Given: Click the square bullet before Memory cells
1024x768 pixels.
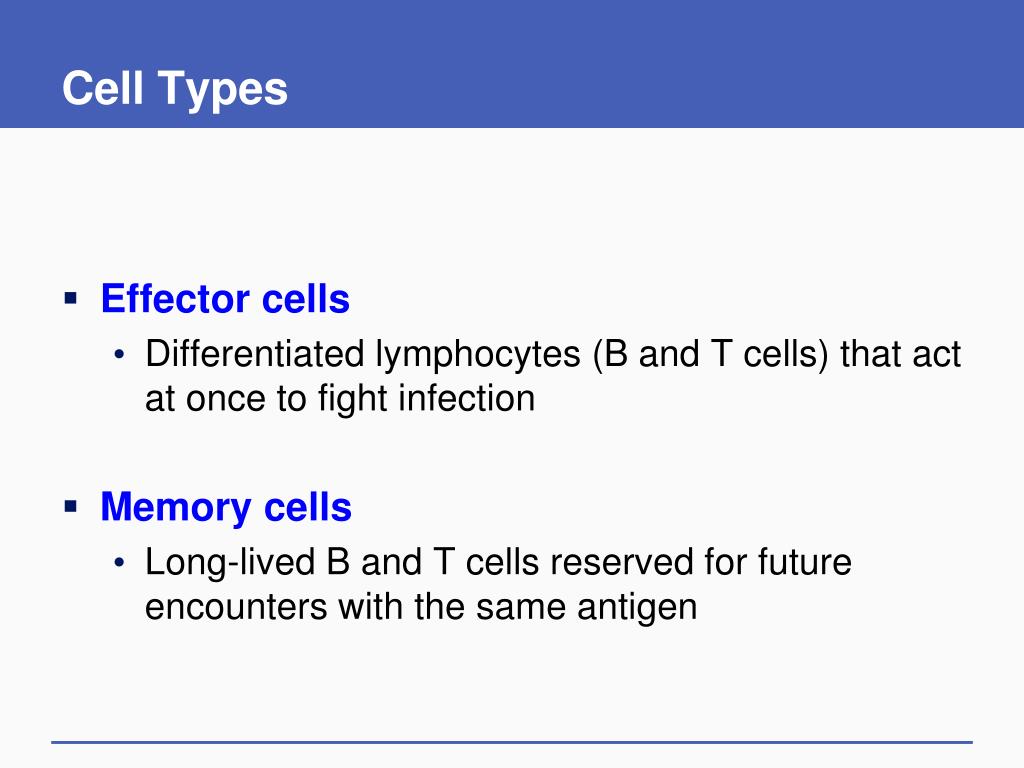Looking at the screenshot, I should [x=71, y=507].
